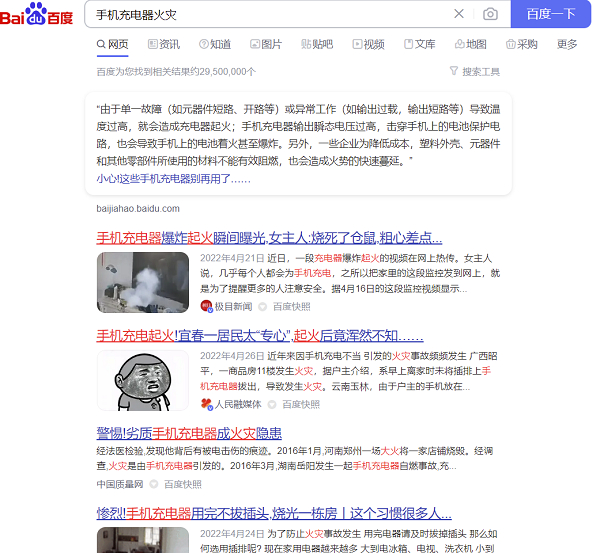Image resolution: width=600 pixels, height=553 pixels.
Task: Open 百度快照 for the 中国质量网 result
Action: [x=183, y=484]
